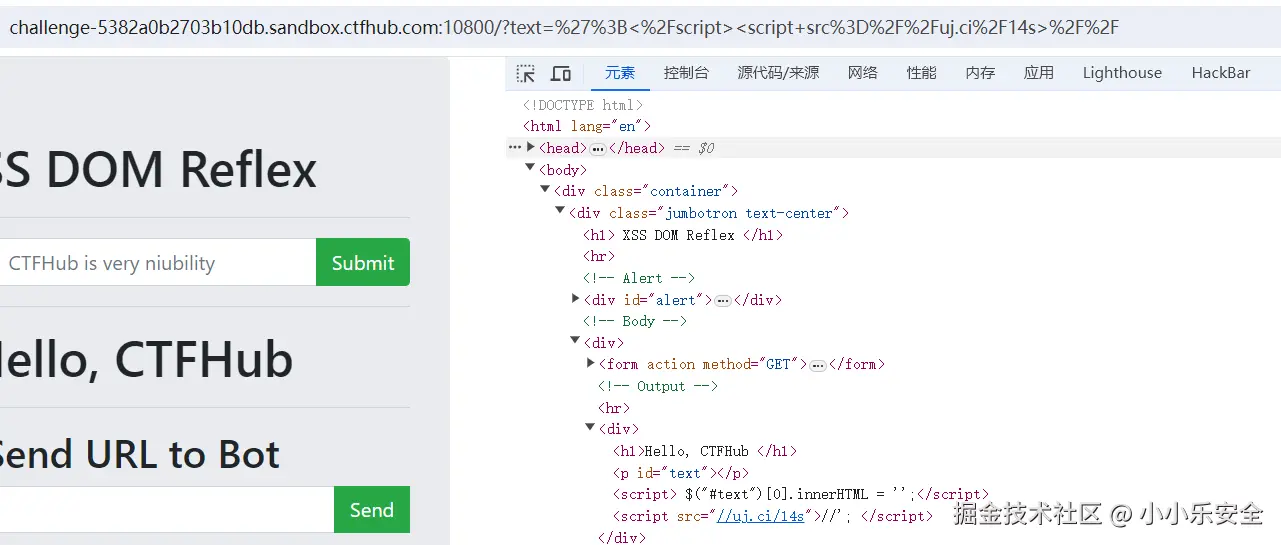The height and width of the screenshot is (545, 1281).
Task: Expand the form action method GET node
Action: click(590, 363)
